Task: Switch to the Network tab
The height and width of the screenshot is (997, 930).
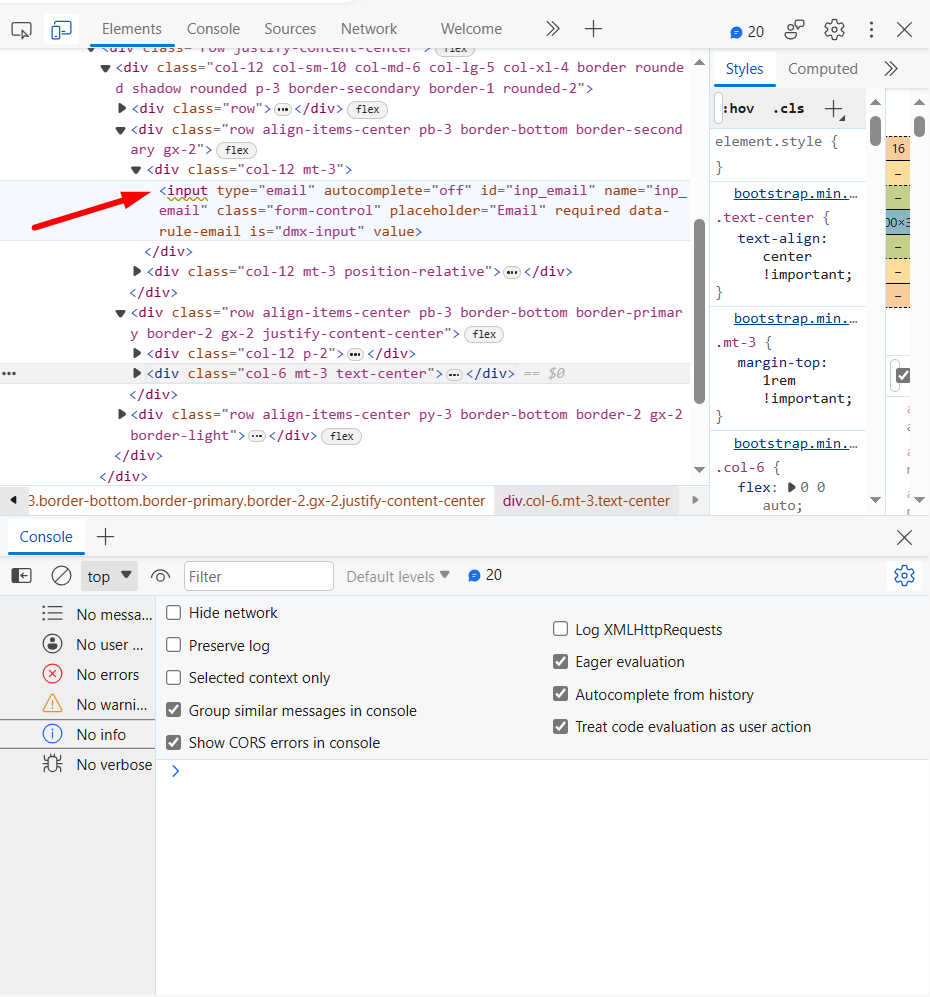Action: click(368, 29)
